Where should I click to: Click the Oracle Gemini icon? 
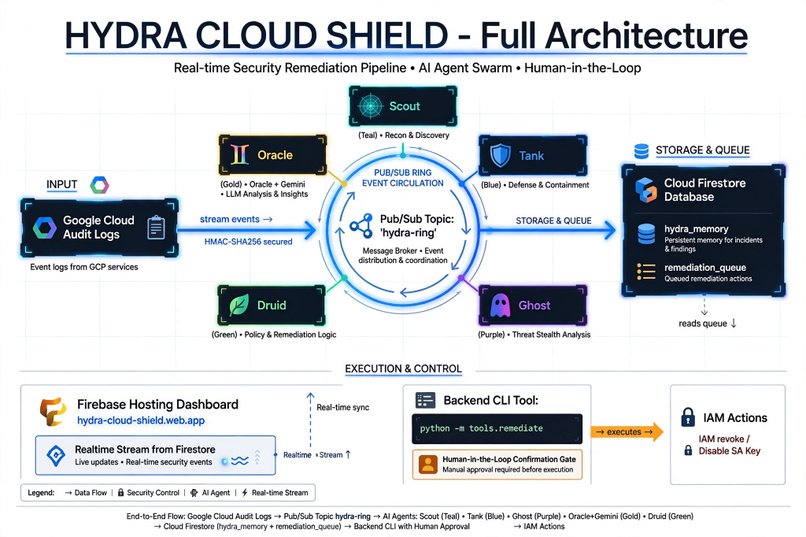(x=240, y=155)
